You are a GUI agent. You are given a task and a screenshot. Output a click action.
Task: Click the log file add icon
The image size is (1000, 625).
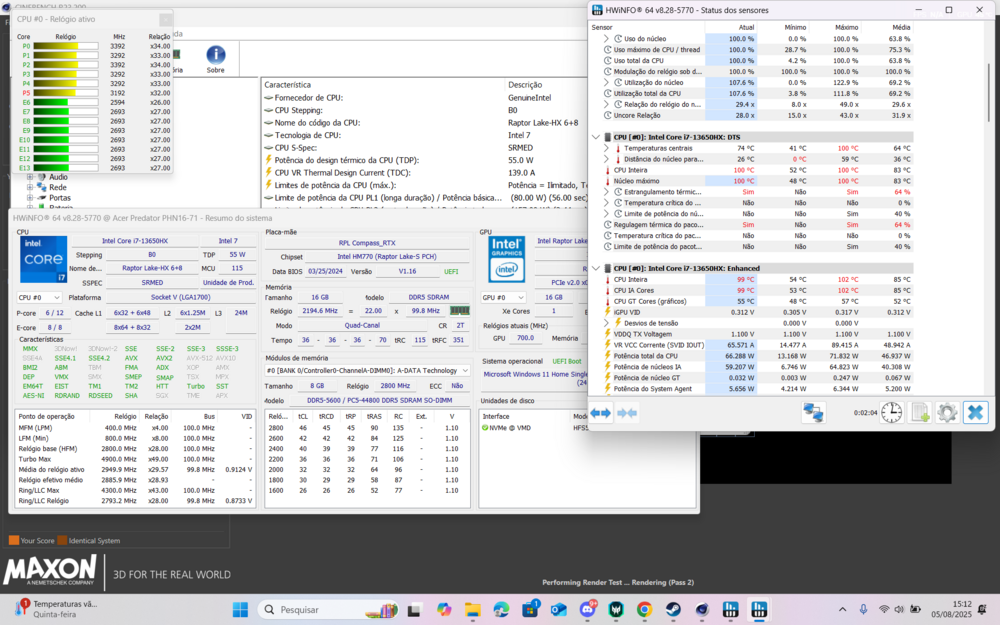(x=920, y=413)
